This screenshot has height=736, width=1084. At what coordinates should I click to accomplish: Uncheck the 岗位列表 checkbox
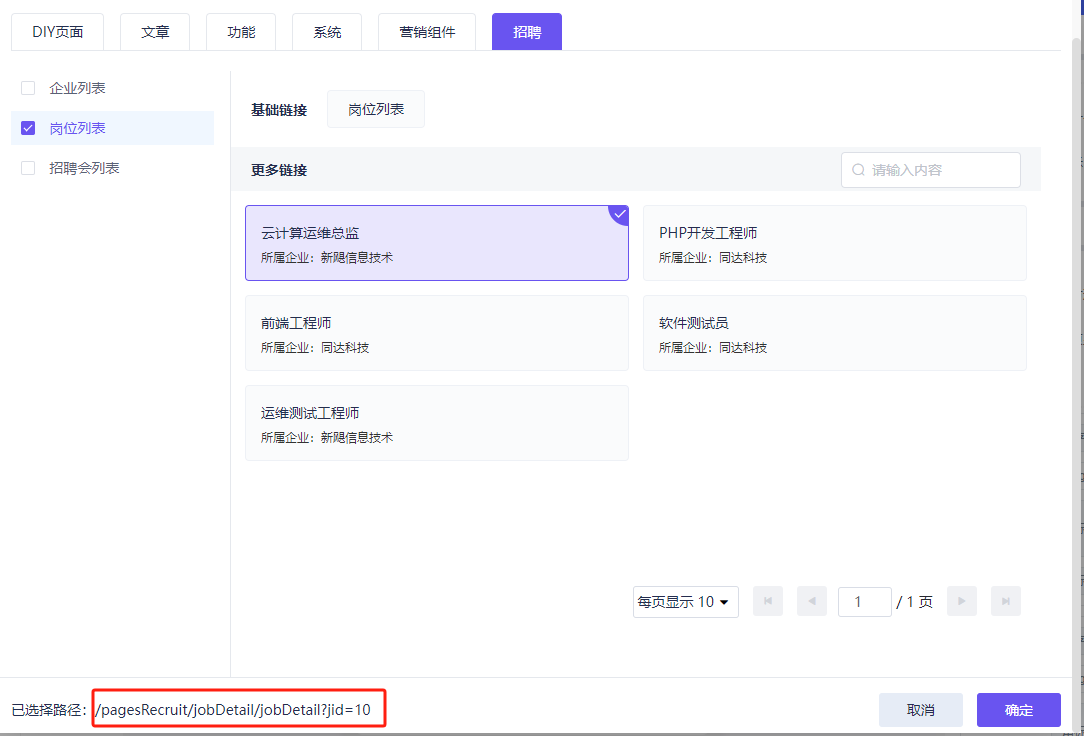tap(28, 128)
